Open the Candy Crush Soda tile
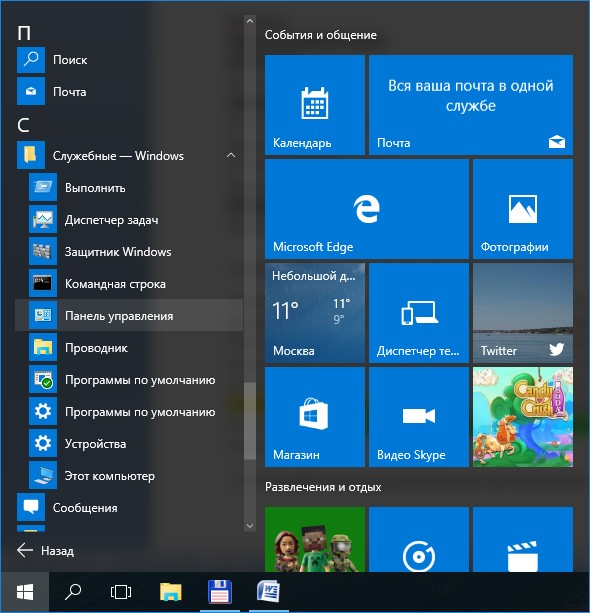The height and width of the screenshot is (613, 590). tap(523, 417)
